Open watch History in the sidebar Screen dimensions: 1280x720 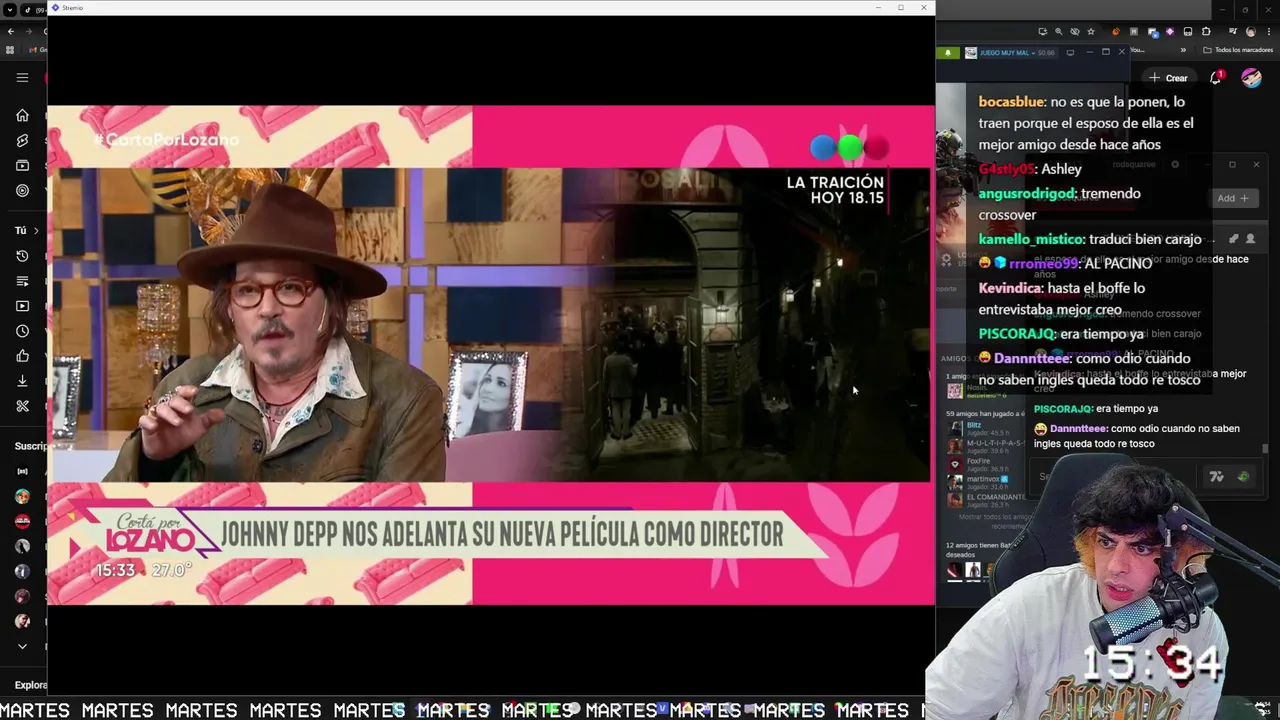(x=22, y=256)
